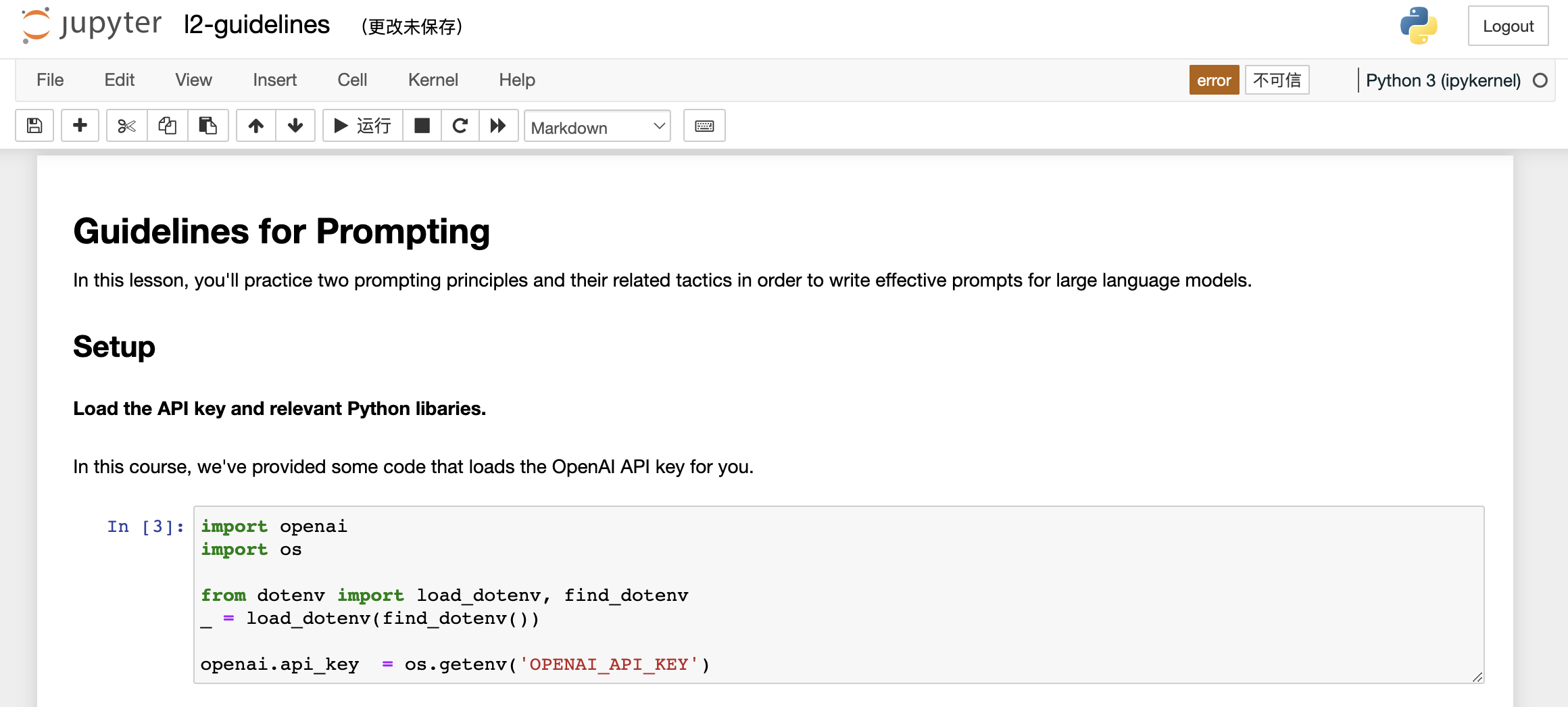Open the Cell menu
The width and height of the screenshot is (1568, 707).
(352, 80)
